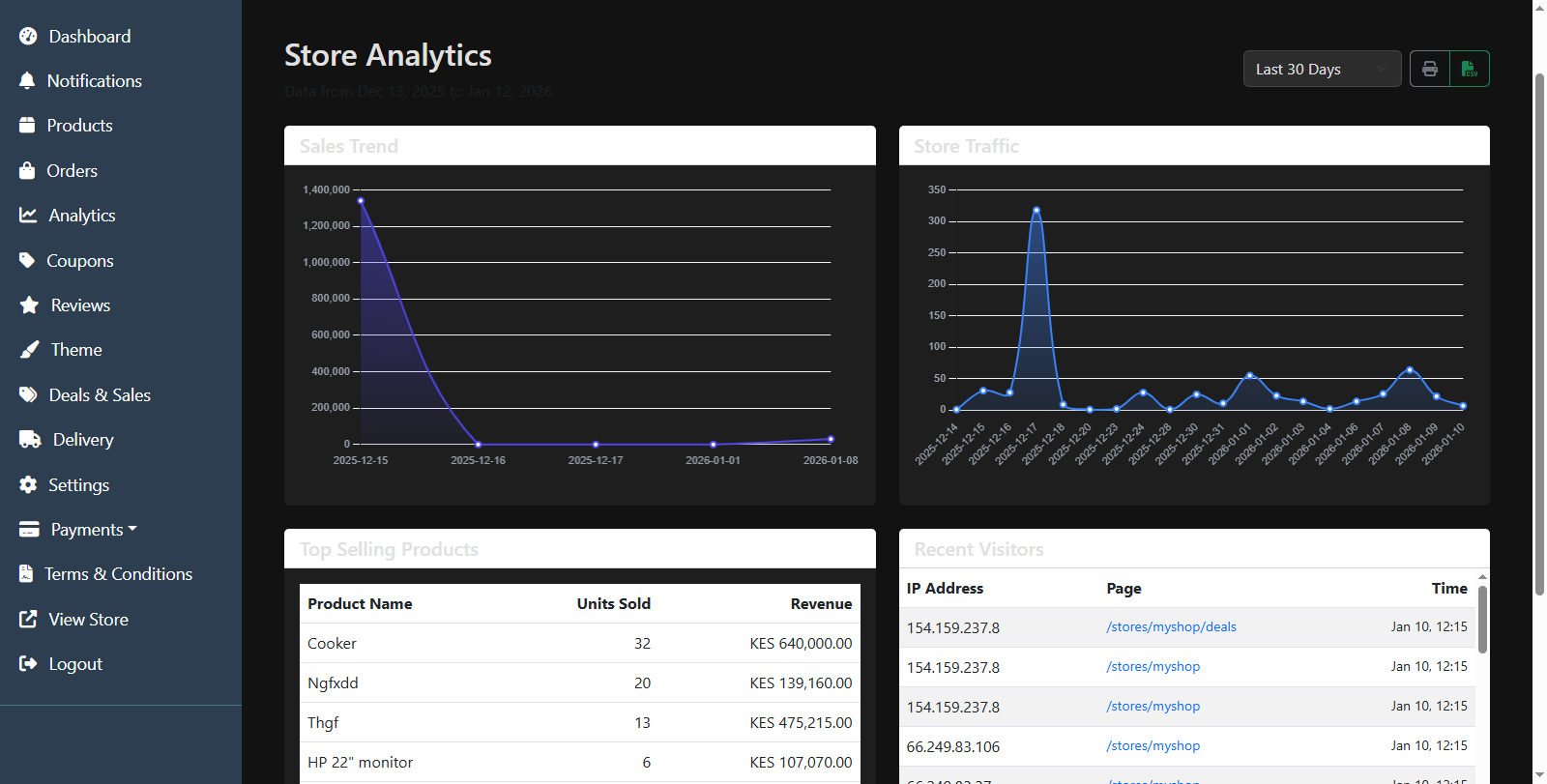Open the Products menu item

[79, 126]
